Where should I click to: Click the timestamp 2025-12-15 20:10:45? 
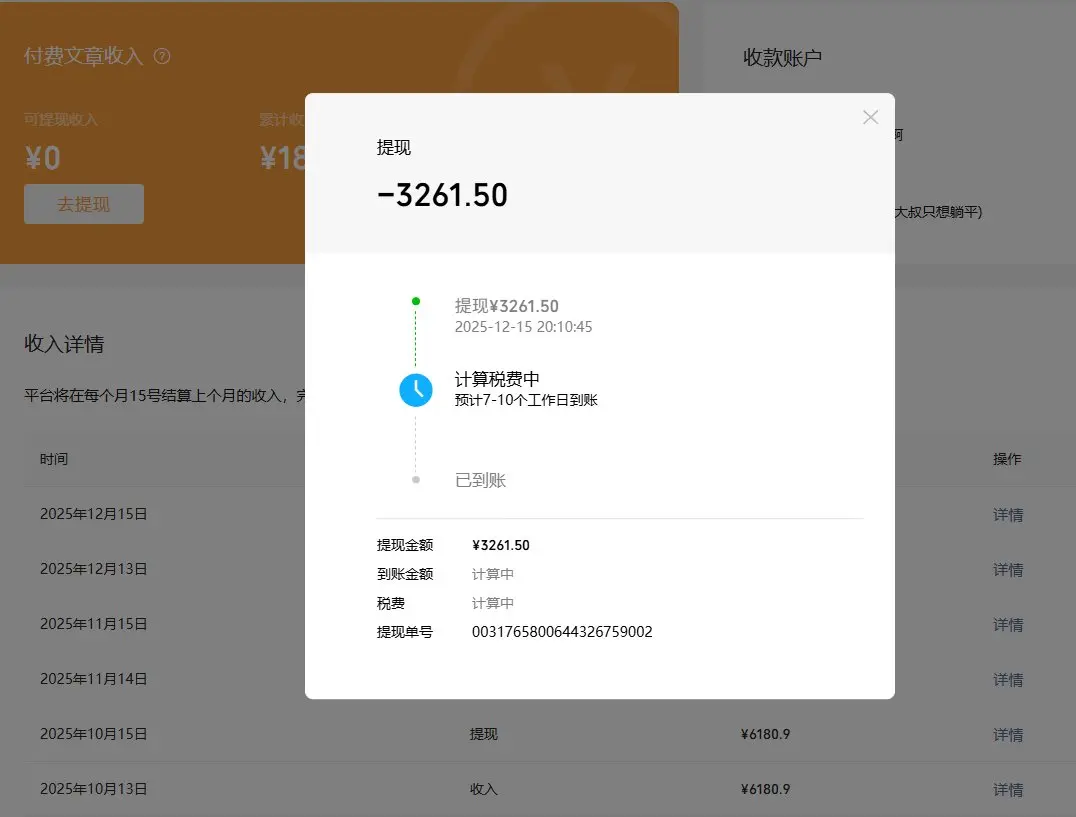click(524, 327)
